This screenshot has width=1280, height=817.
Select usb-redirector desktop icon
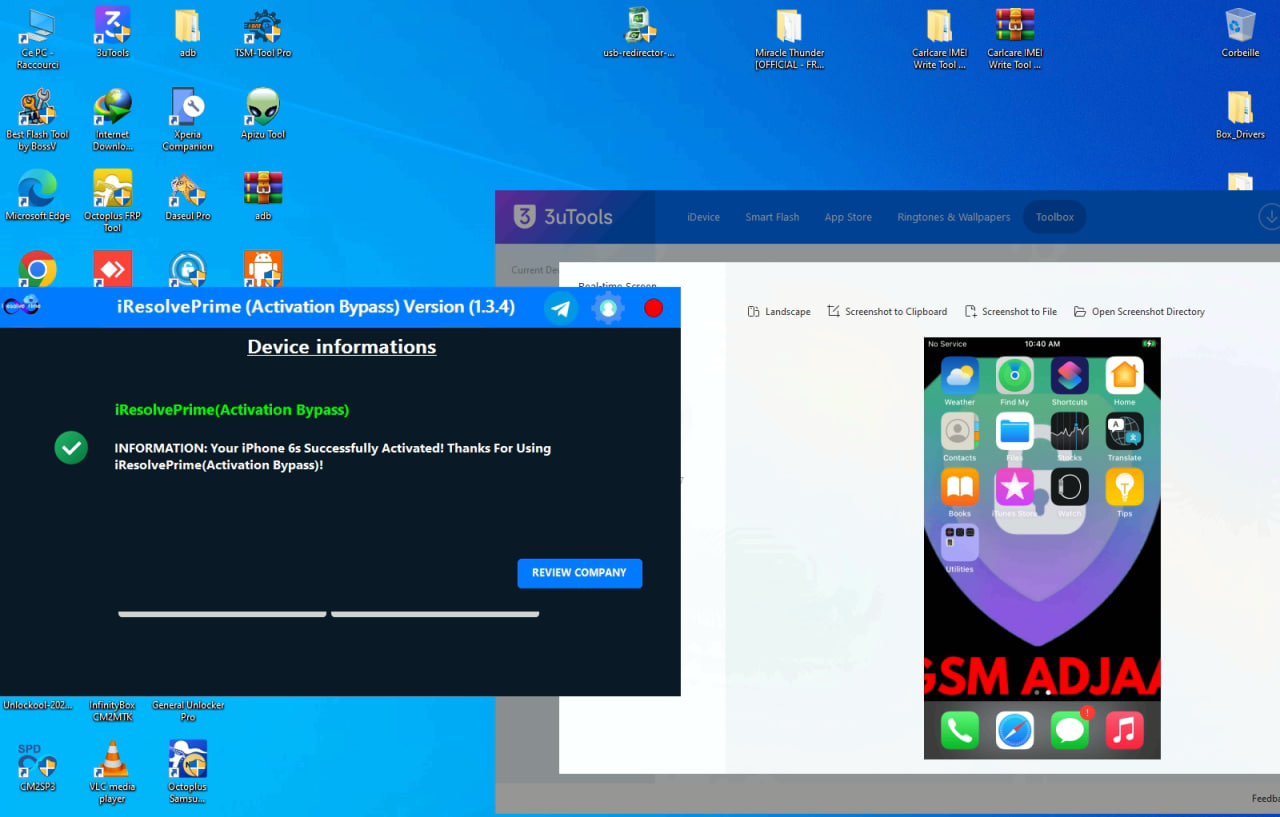(x=639, y=33)
